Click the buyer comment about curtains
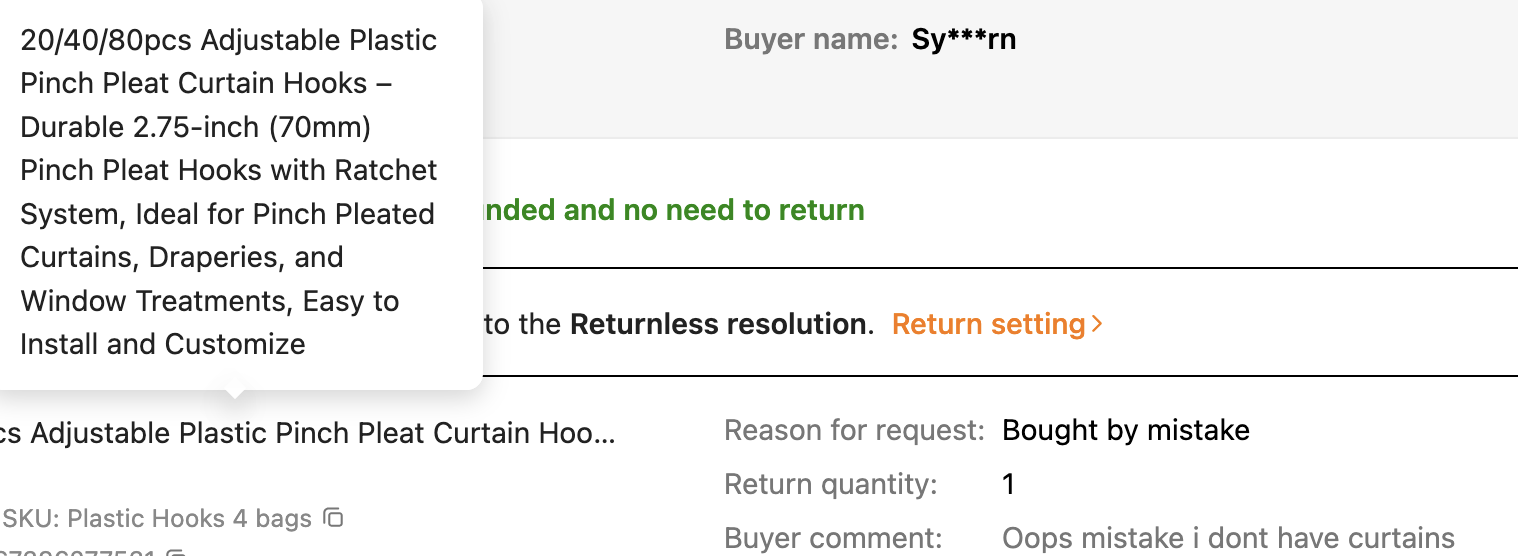 coord(1228,538)
